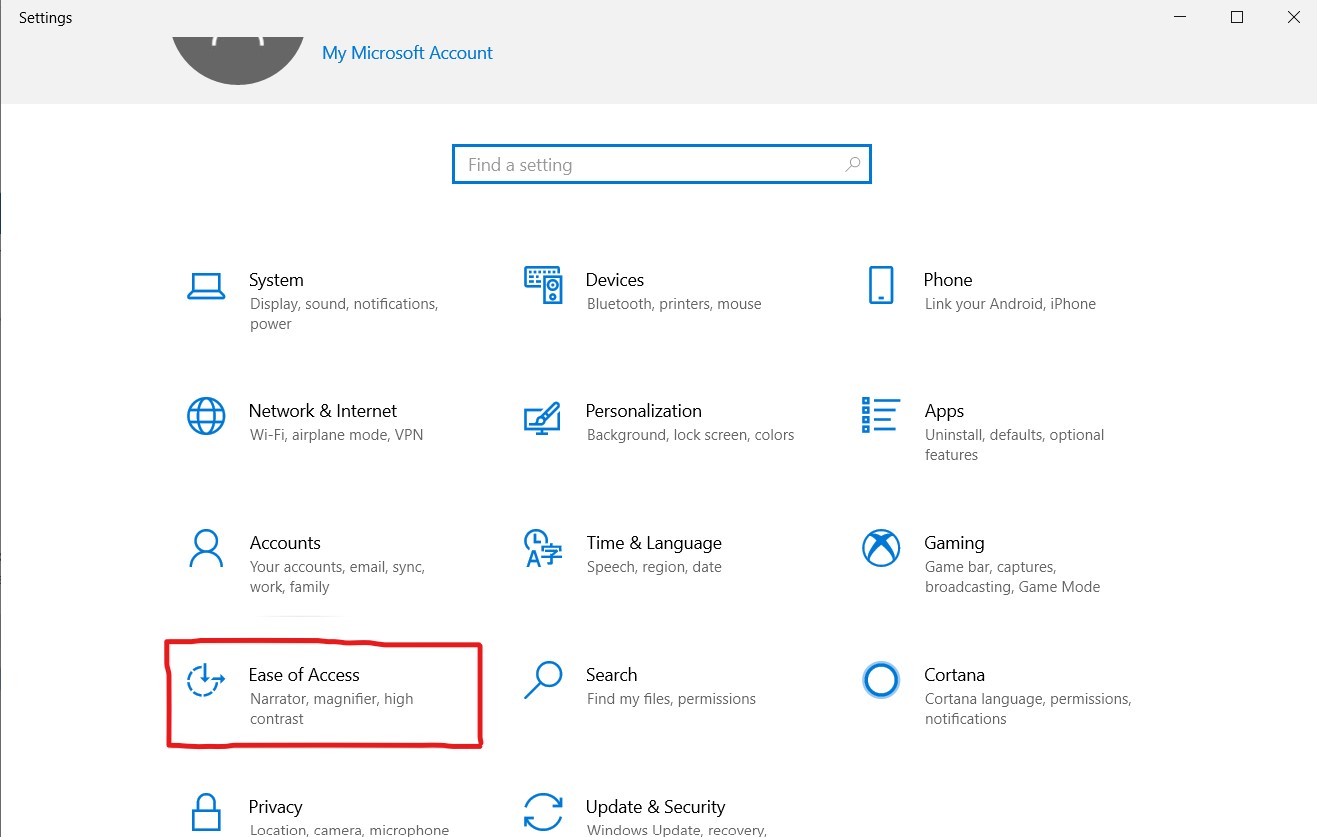Screen dimensions: 1317x837
Task: Click the Network & Internet globe icon
Action: 206,416
